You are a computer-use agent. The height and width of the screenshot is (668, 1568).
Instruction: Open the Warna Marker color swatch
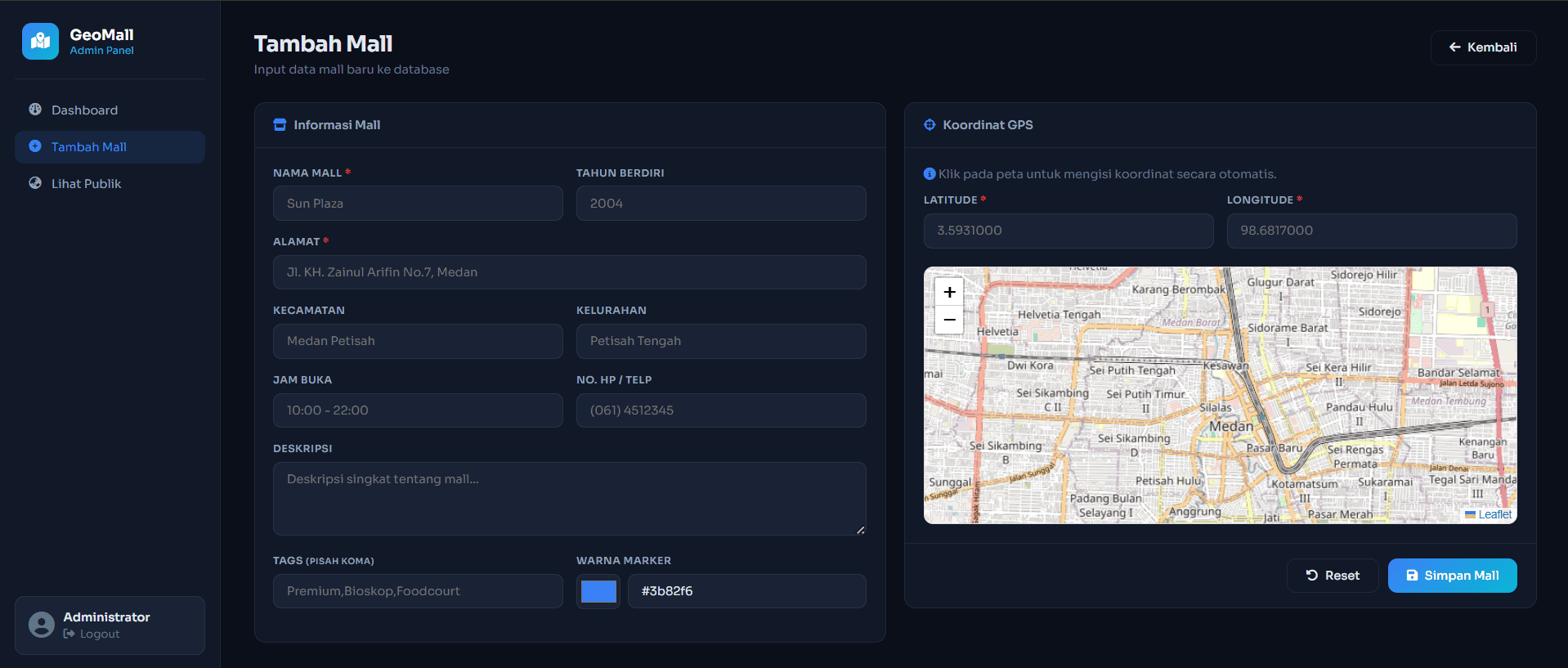(x=598, y=591)
